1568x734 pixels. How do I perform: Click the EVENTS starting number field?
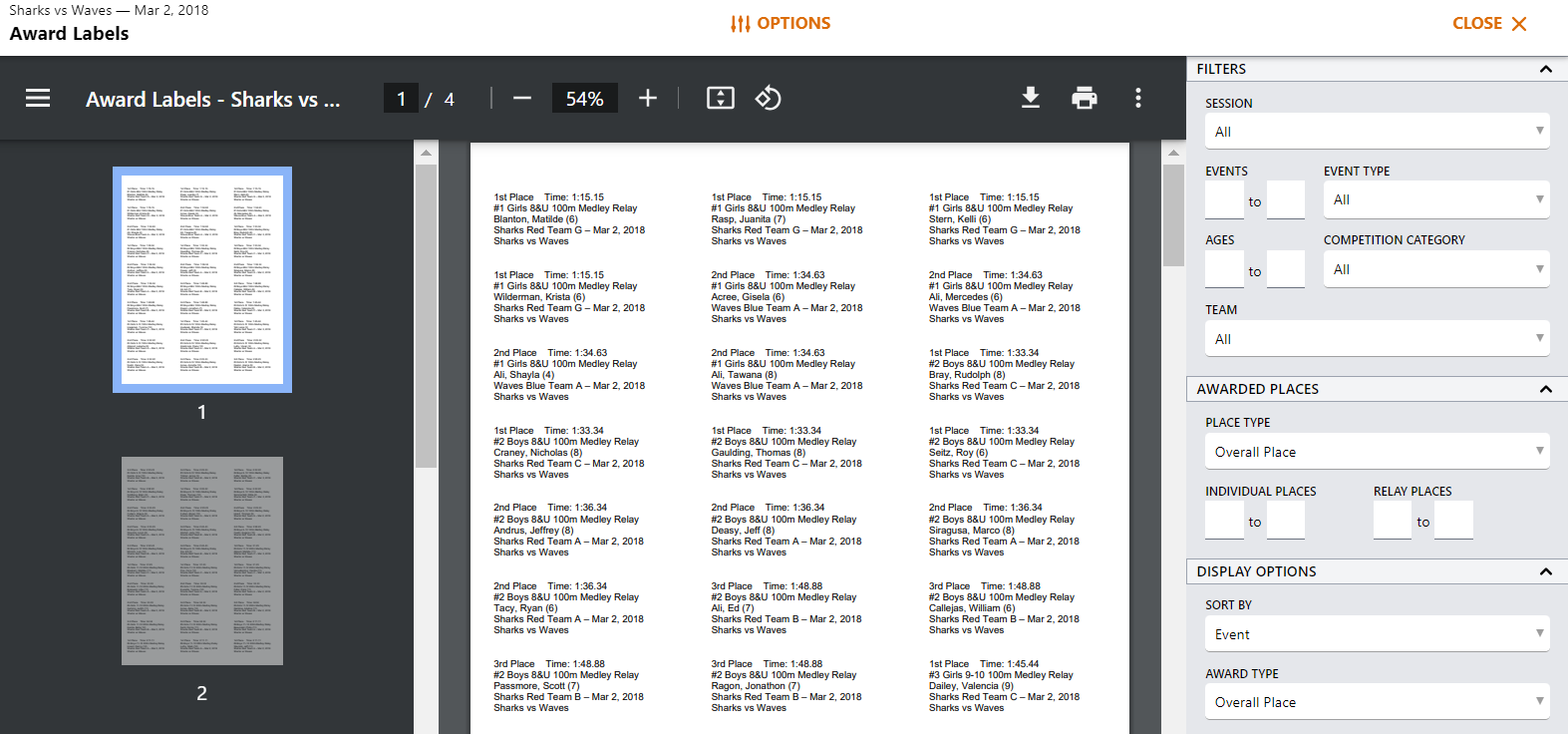1224,199
